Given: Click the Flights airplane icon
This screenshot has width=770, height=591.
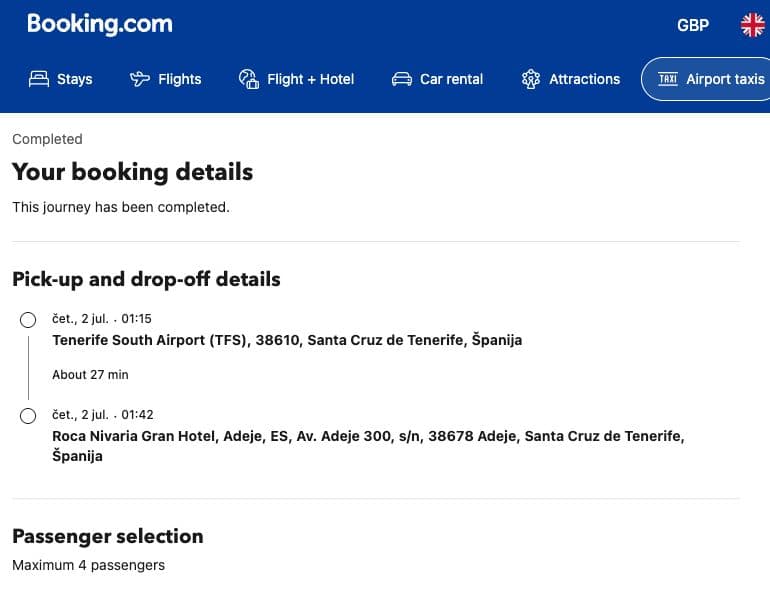Looking at the screenshot, I should point(140,79).
